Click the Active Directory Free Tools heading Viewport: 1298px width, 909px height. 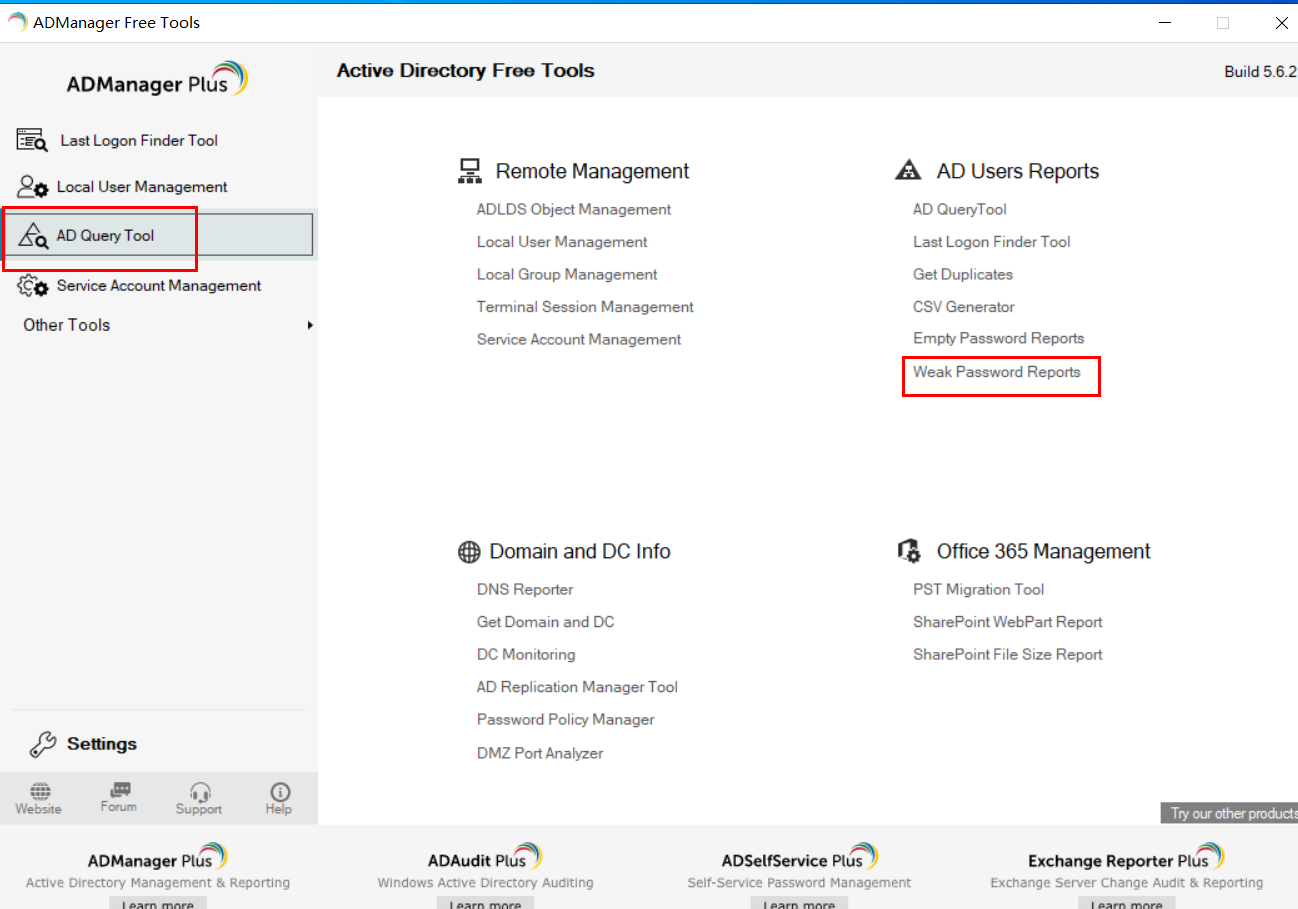point(466,71)
